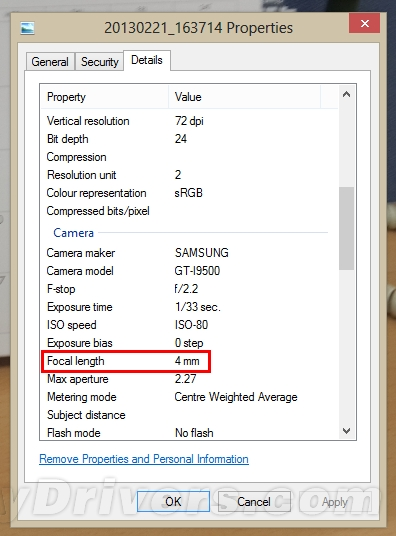Select the Metering mode property

82,397
